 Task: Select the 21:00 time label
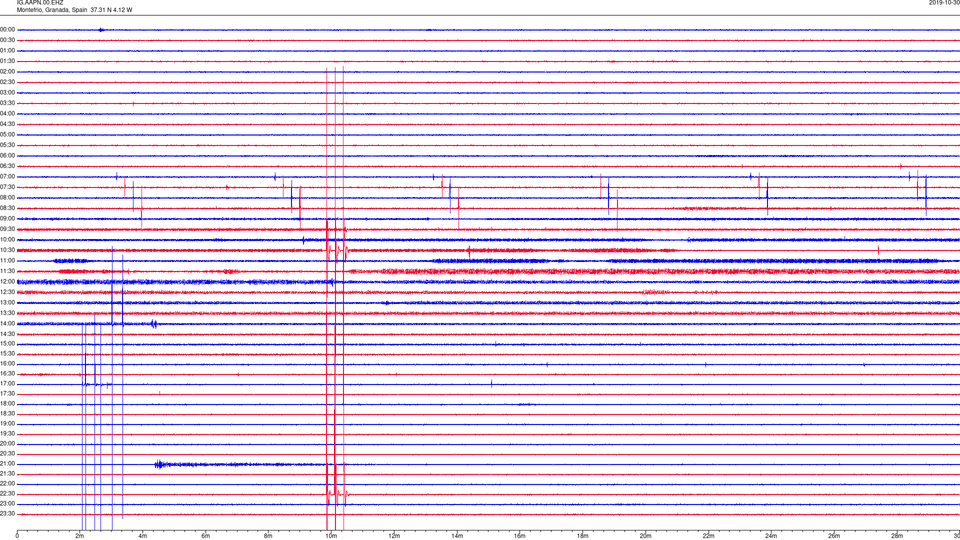pyautogui.click(x=7, y=464)
